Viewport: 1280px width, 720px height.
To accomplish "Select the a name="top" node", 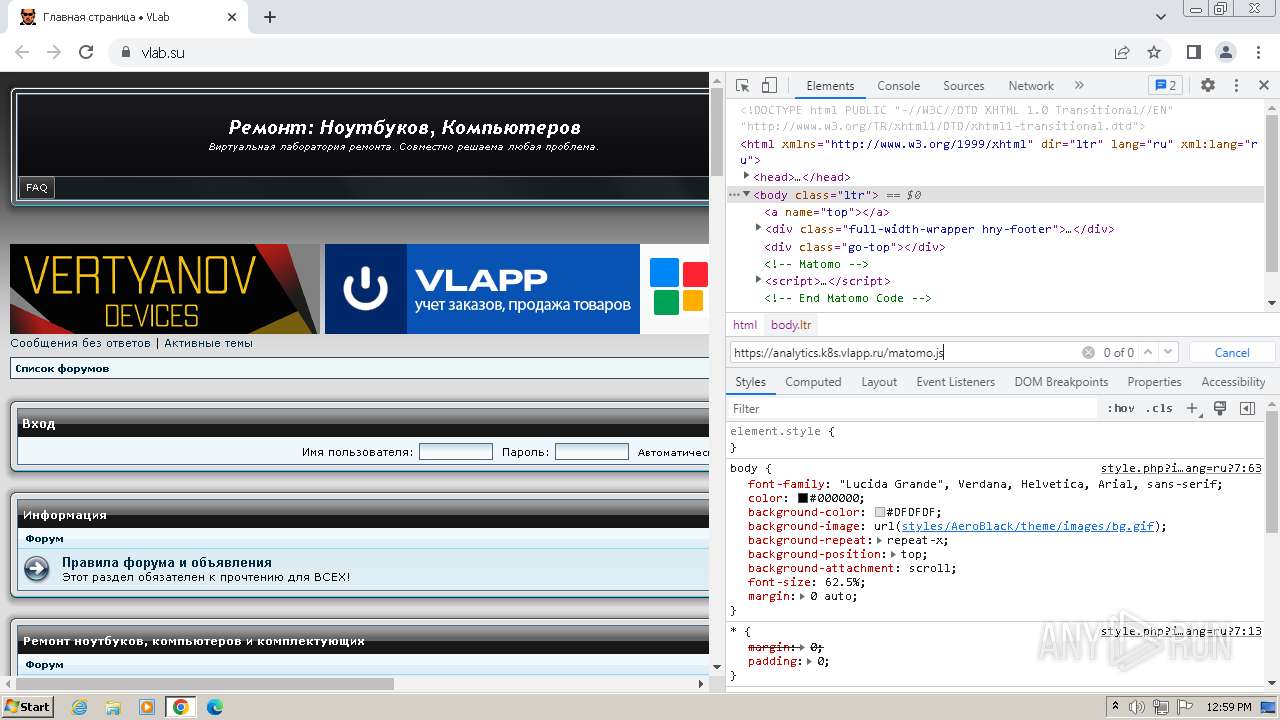I will click(827, 212).
